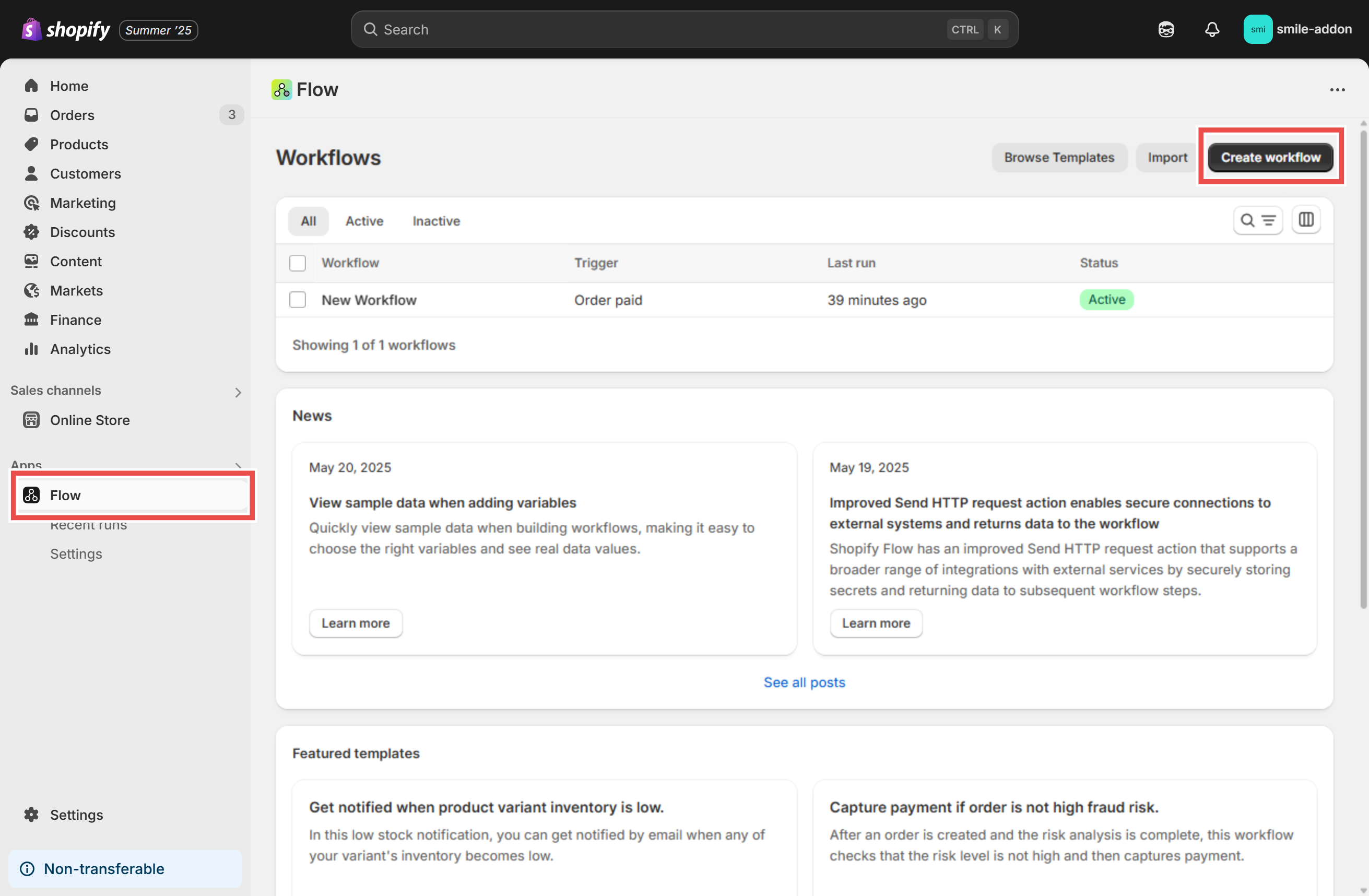Screen dimensions: 1369x896
Task: Switch to the Inactive tab
Action: click(x=436, y=221)
